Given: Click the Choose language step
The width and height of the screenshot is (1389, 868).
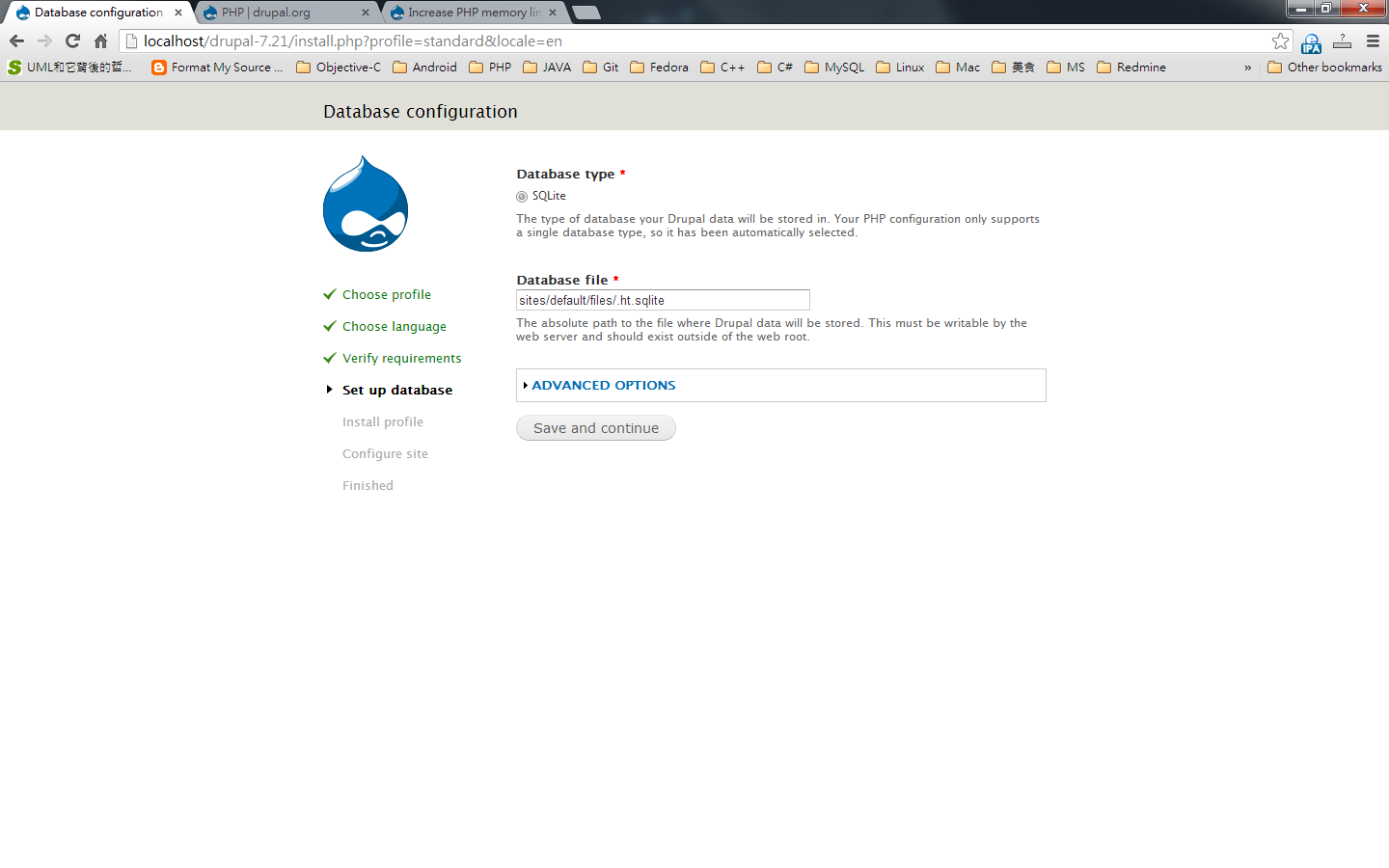Looking at the screenshot, I should (394, 326).
